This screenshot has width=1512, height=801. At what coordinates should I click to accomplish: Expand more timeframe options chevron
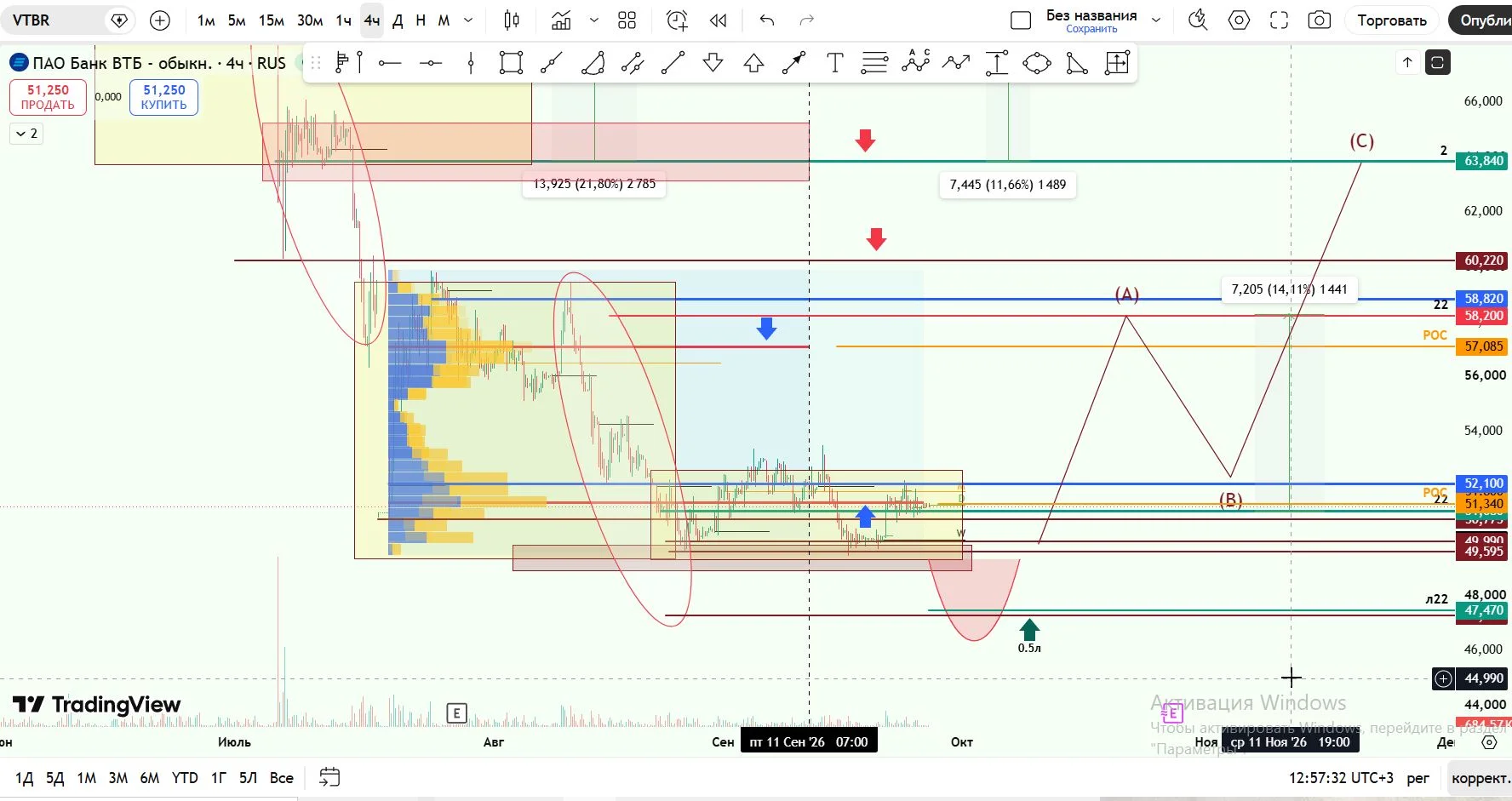click(x=468, y=20)
